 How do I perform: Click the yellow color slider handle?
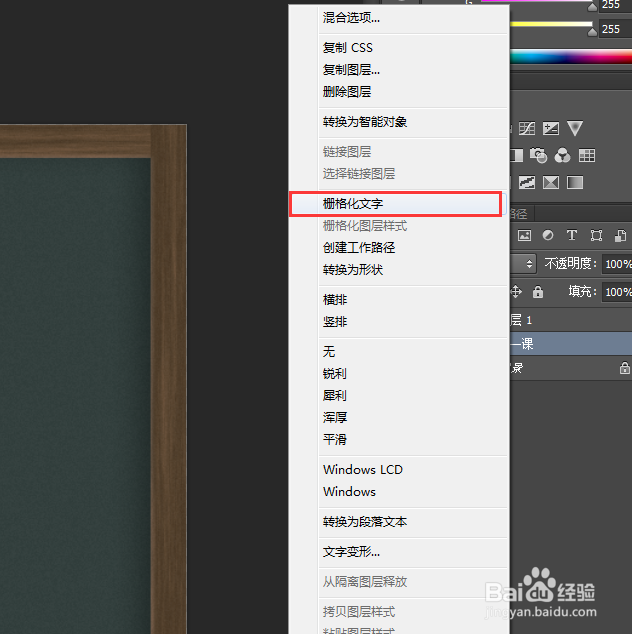[592, 32]
